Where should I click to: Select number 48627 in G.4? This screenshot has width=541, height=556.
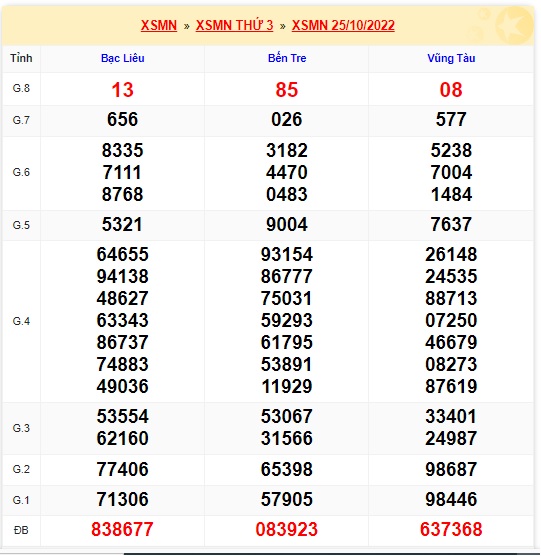(123, 298)
